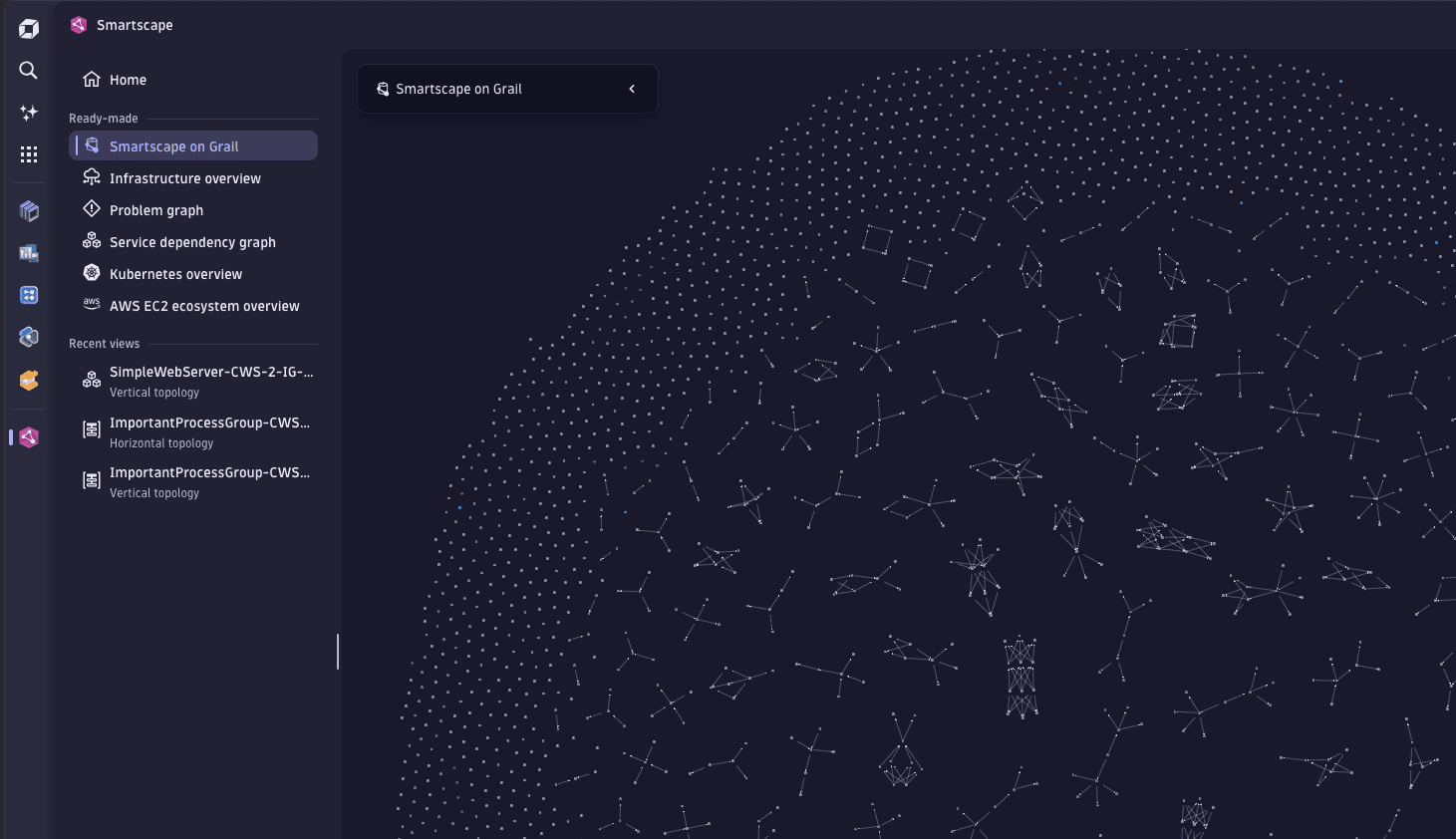
Task: Open global search with the magnifier icon
Action: 27,70
